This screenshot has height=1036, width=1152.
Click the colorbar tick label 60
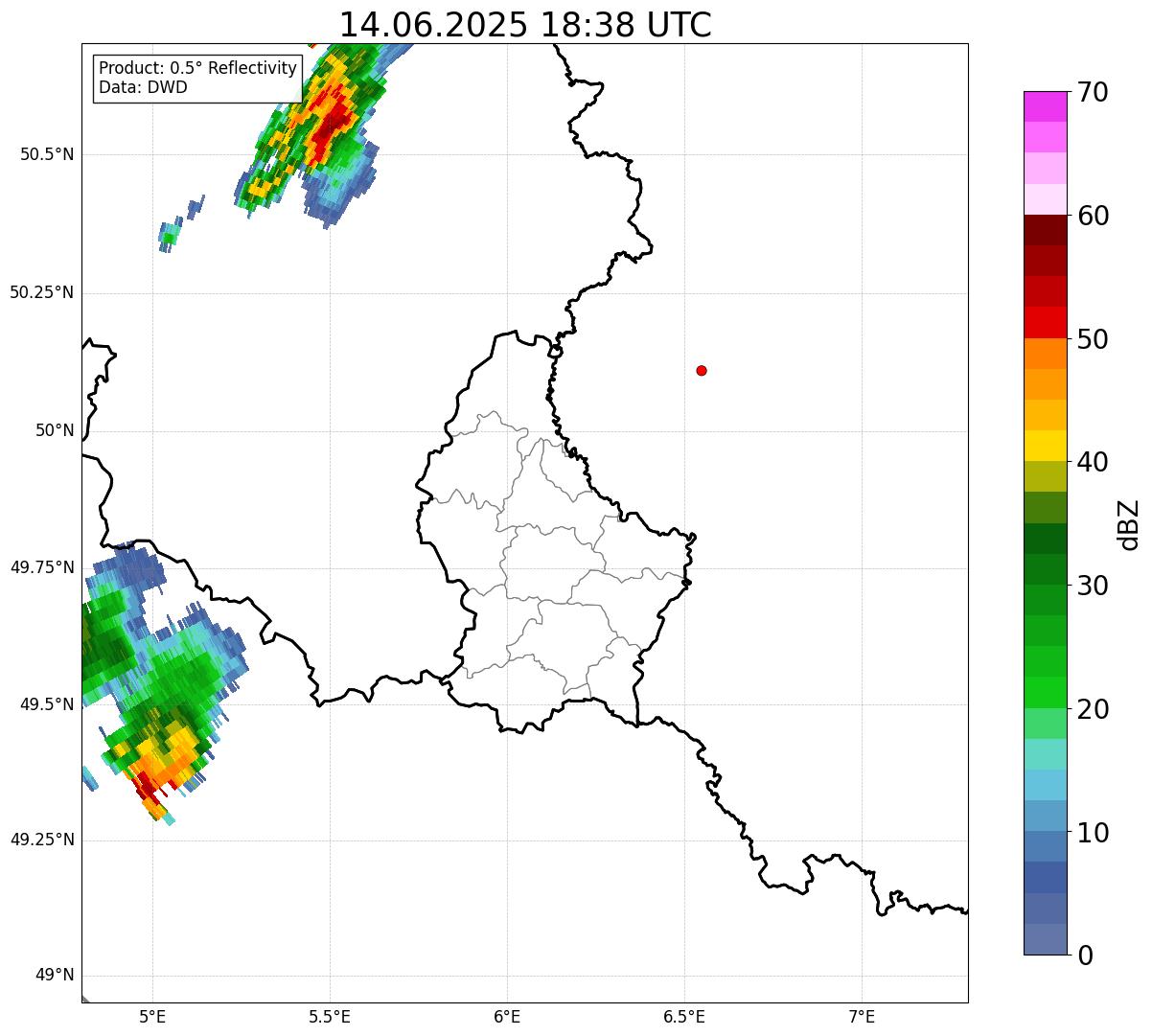click(1093, 216)
